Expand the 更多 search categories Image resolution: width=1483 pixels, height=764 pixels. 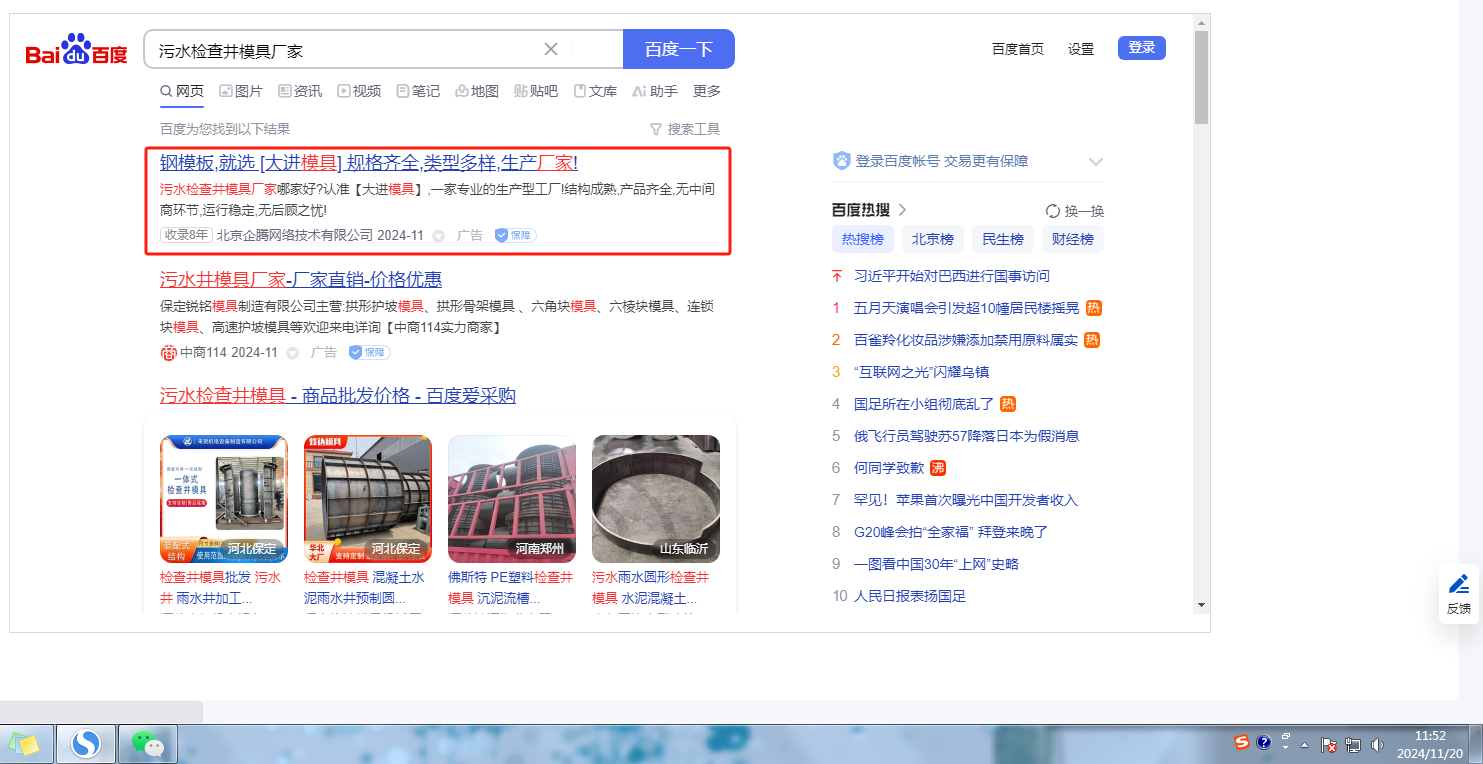tap(707, 91)
